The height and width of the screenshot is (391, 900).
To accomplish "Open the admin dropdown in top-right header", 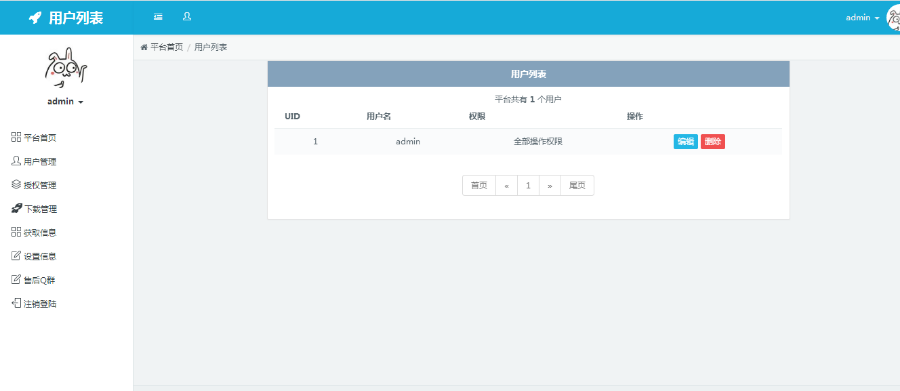I will click(x=862, y=18).
